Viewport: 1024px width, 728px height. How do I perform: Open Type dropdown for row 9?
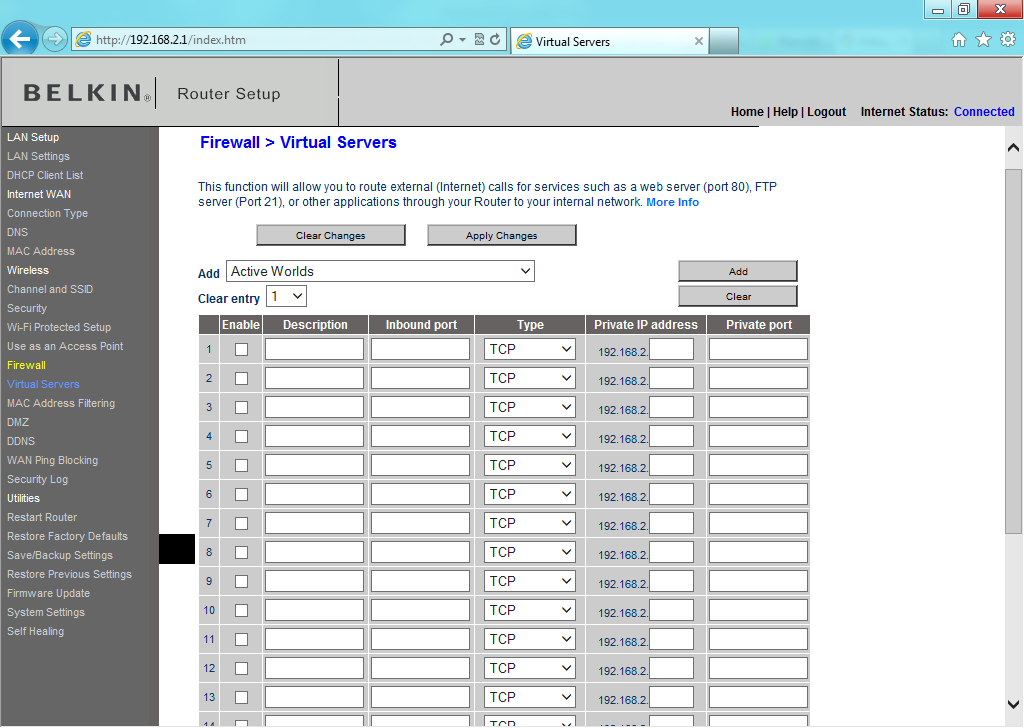tap(530, 581)
